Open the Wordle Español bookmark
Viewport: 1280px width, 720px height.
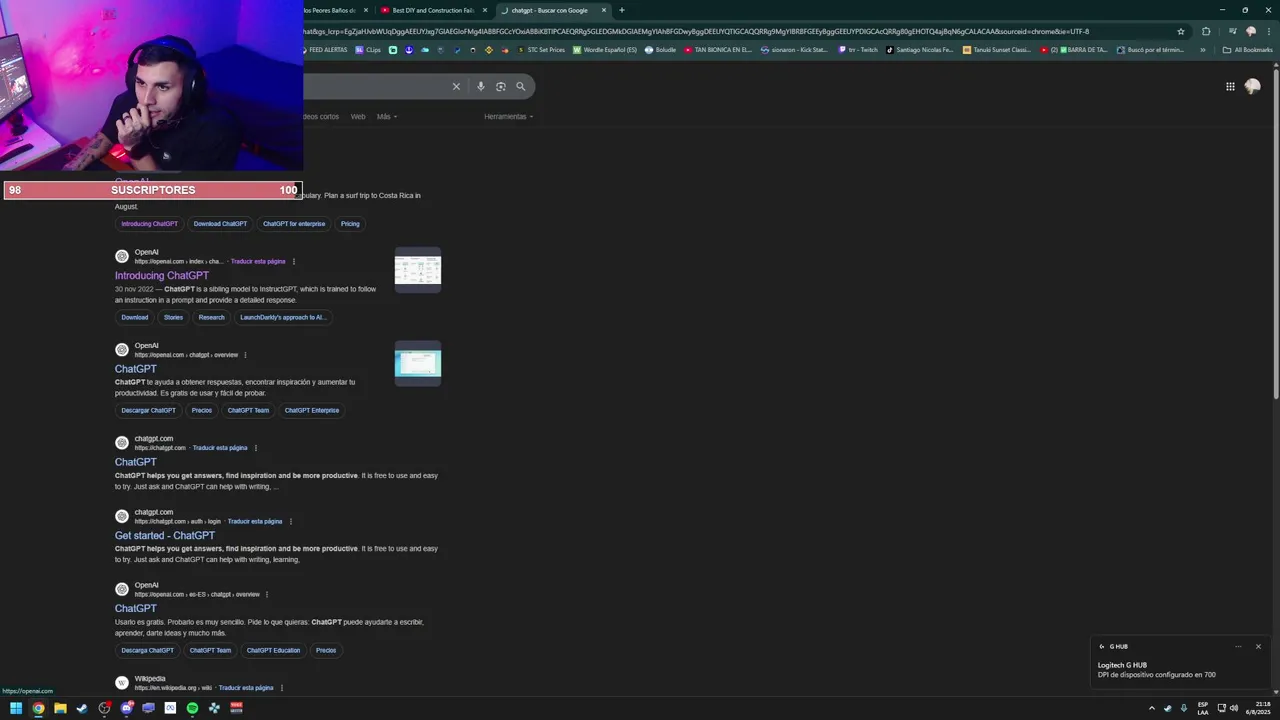point(605,50)
